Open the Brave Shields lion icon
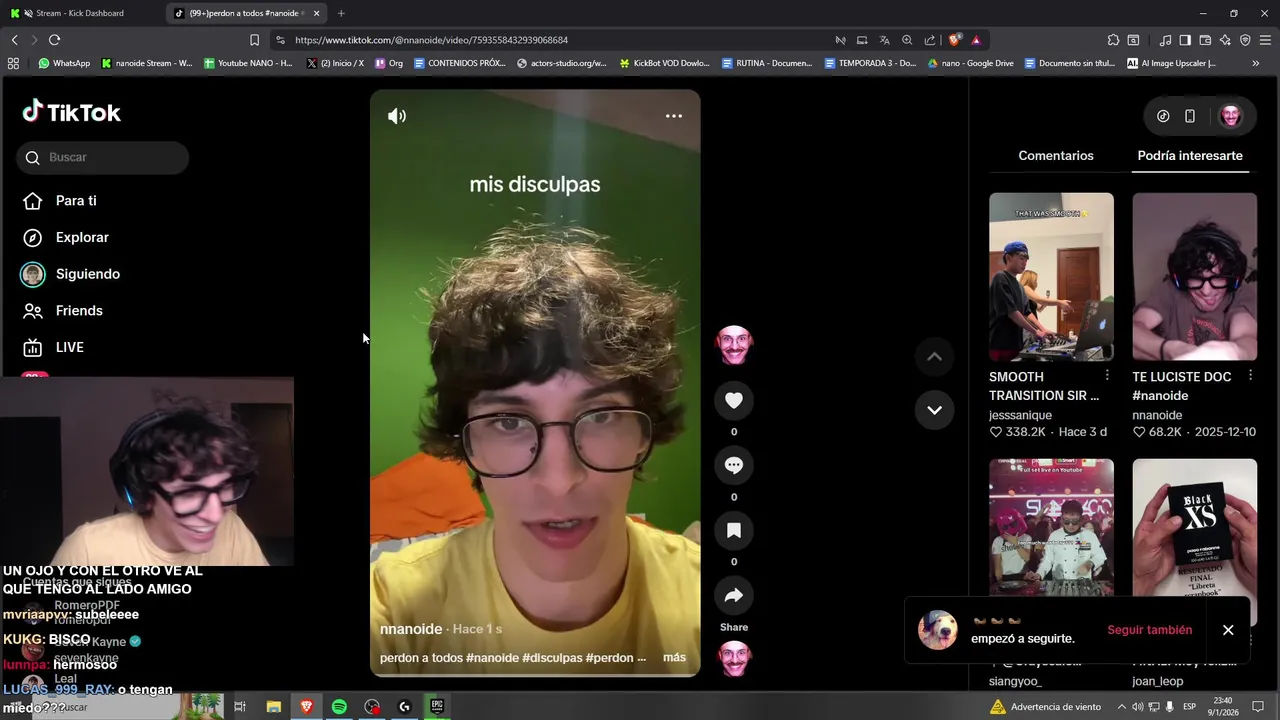 tap(954, 40)
